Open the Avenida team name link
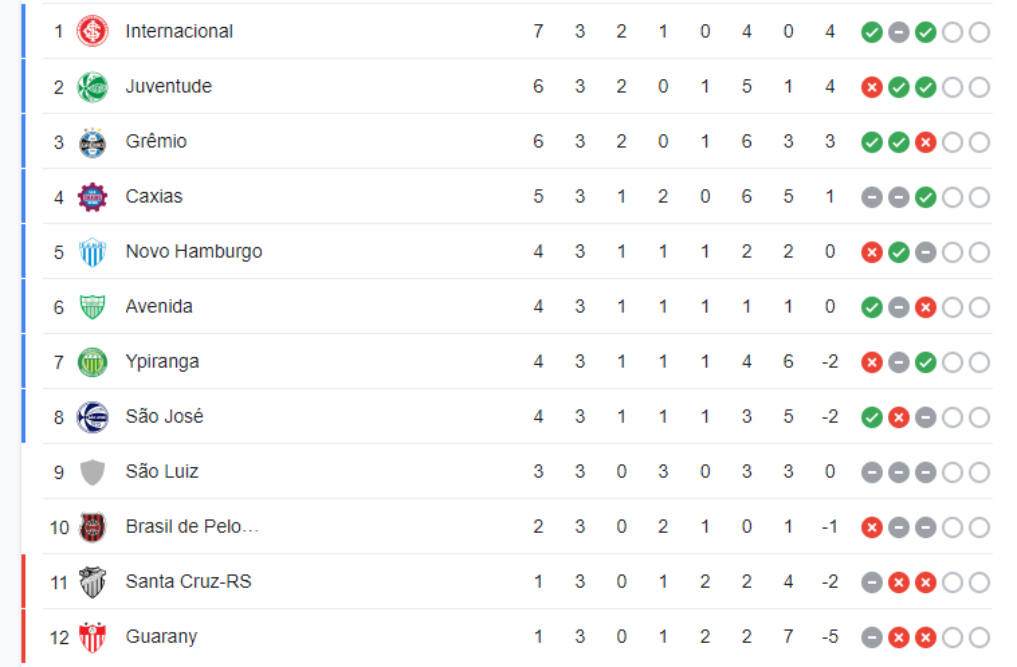Viewport: 1017px width, 667px height. tap(159, 306)
